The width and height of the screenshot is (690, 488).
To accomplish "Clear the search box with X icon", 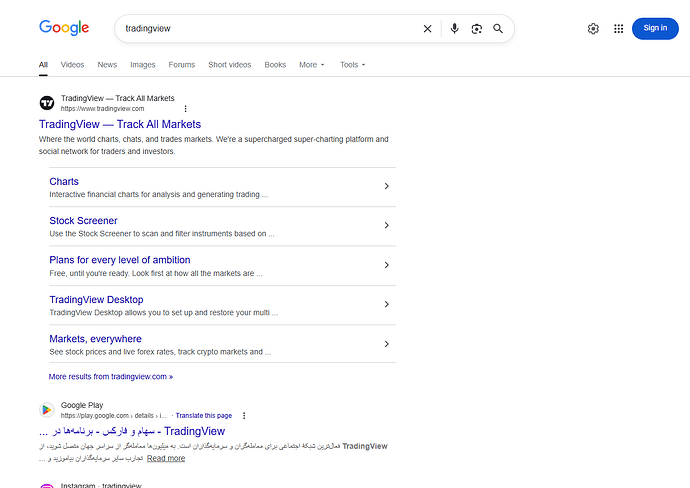I will (427, 29).
